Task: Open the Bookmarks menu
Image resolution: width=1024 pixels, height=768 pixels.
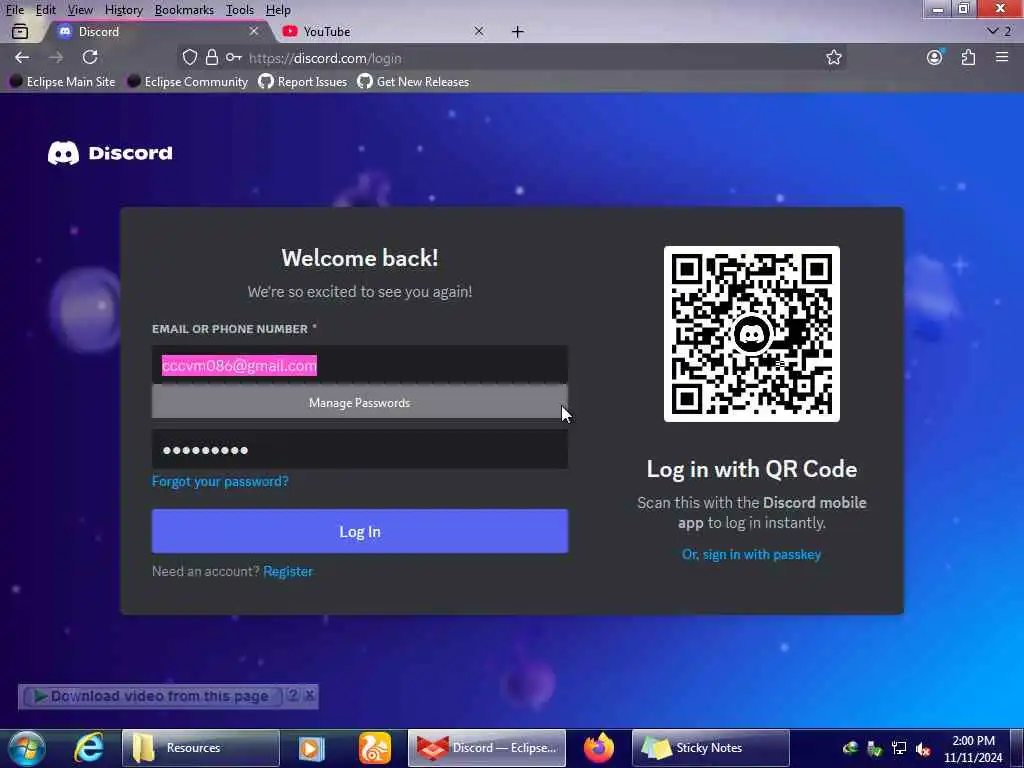Action: tap(184, 10)
